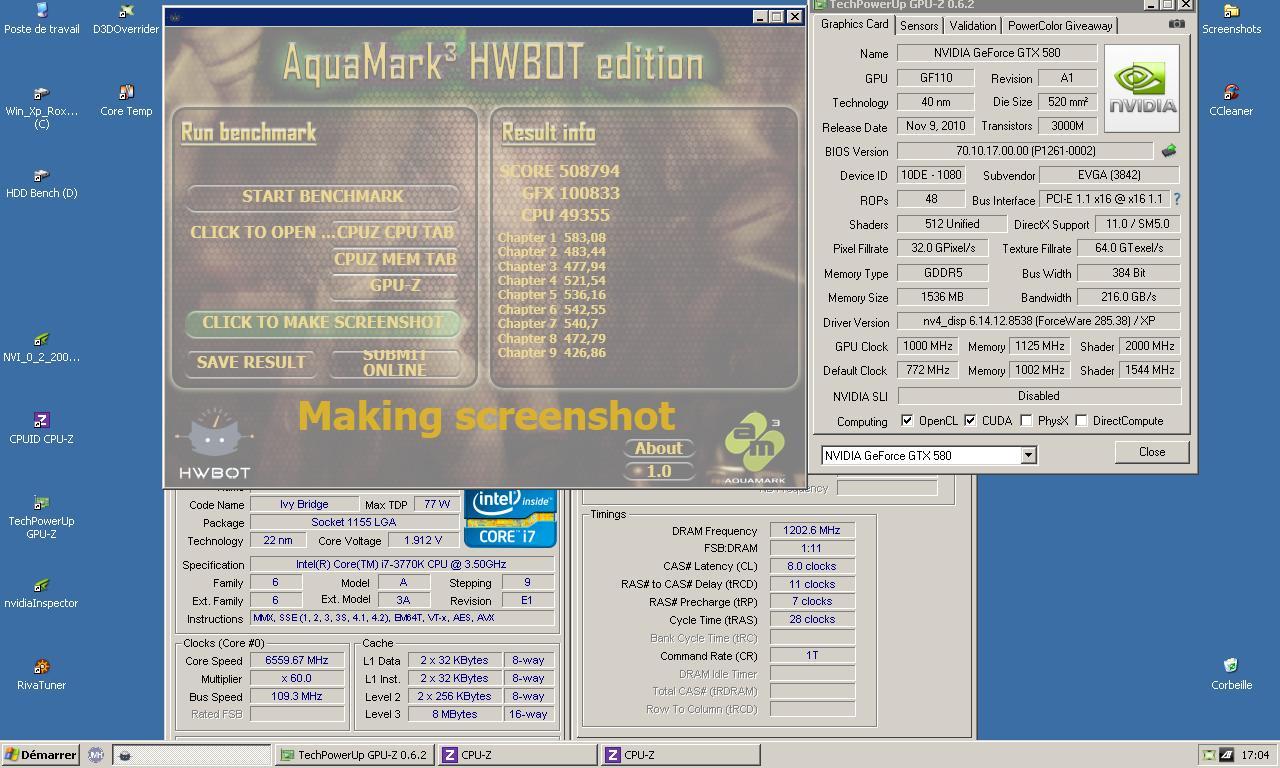Open CPUZ CPU TAB button

pos(395,232)
